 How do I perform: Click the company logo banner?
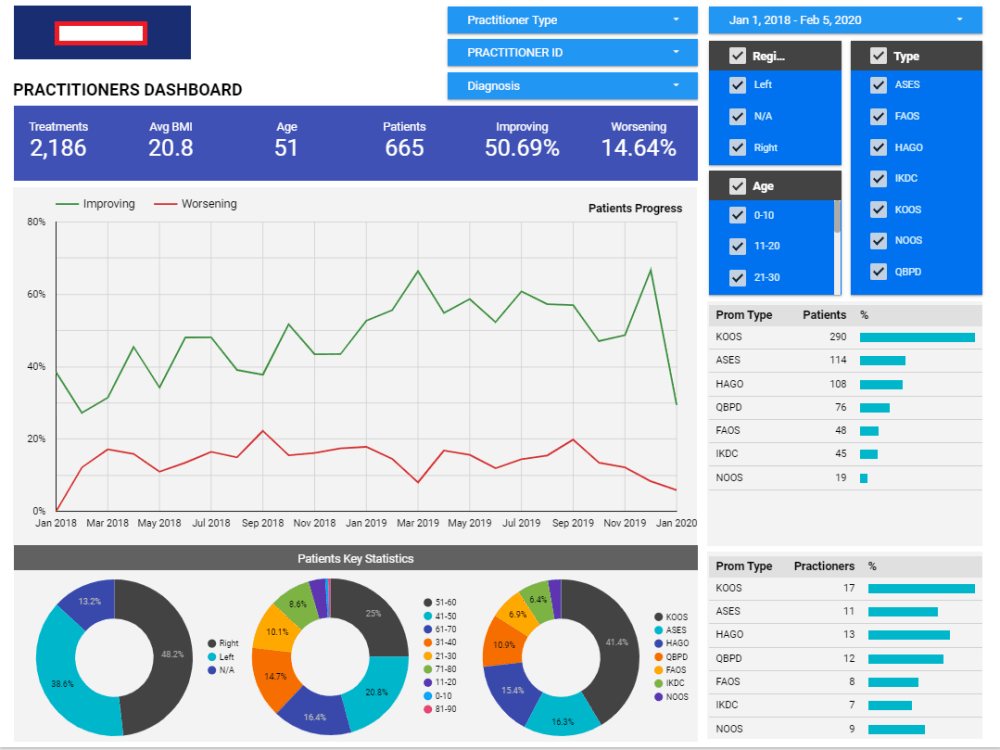tap(102, 33)
